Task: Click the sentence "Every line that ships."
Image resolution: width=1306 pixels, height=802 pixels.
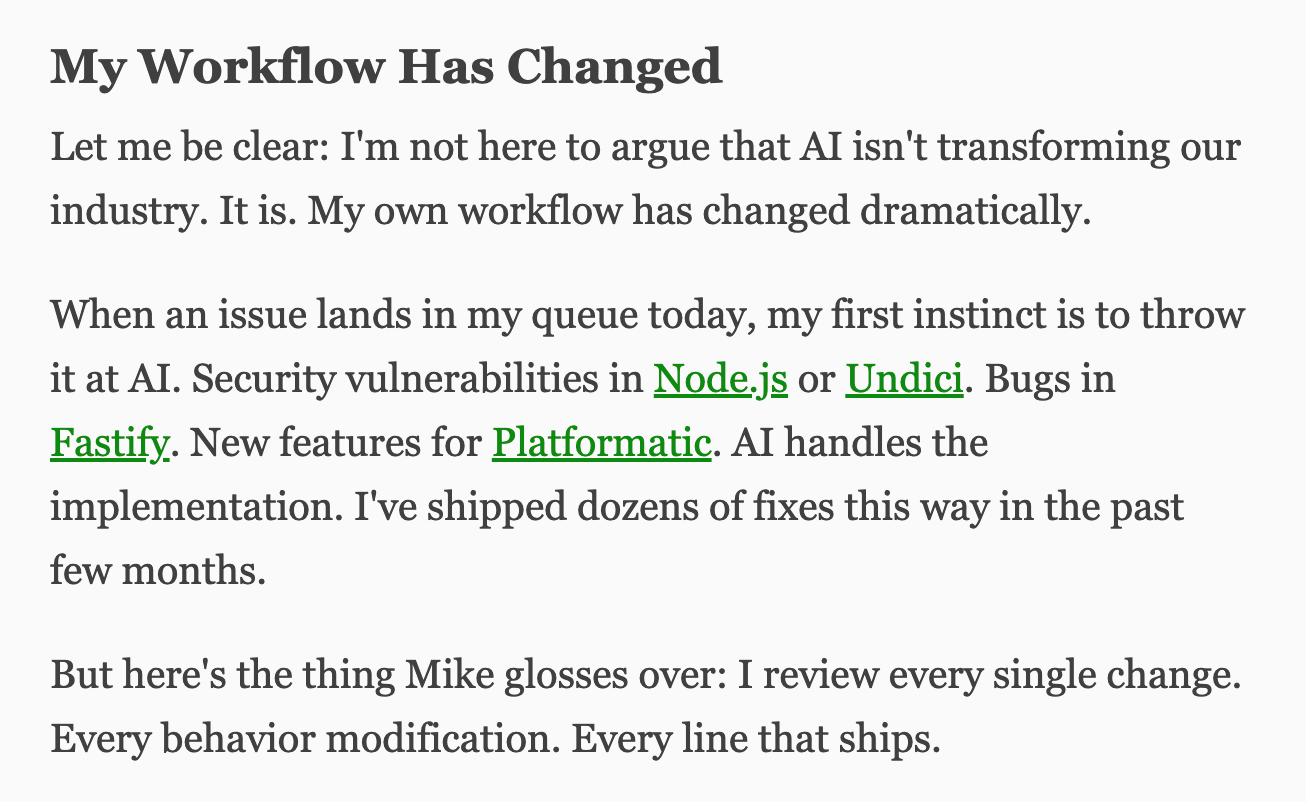Action: 756,740
